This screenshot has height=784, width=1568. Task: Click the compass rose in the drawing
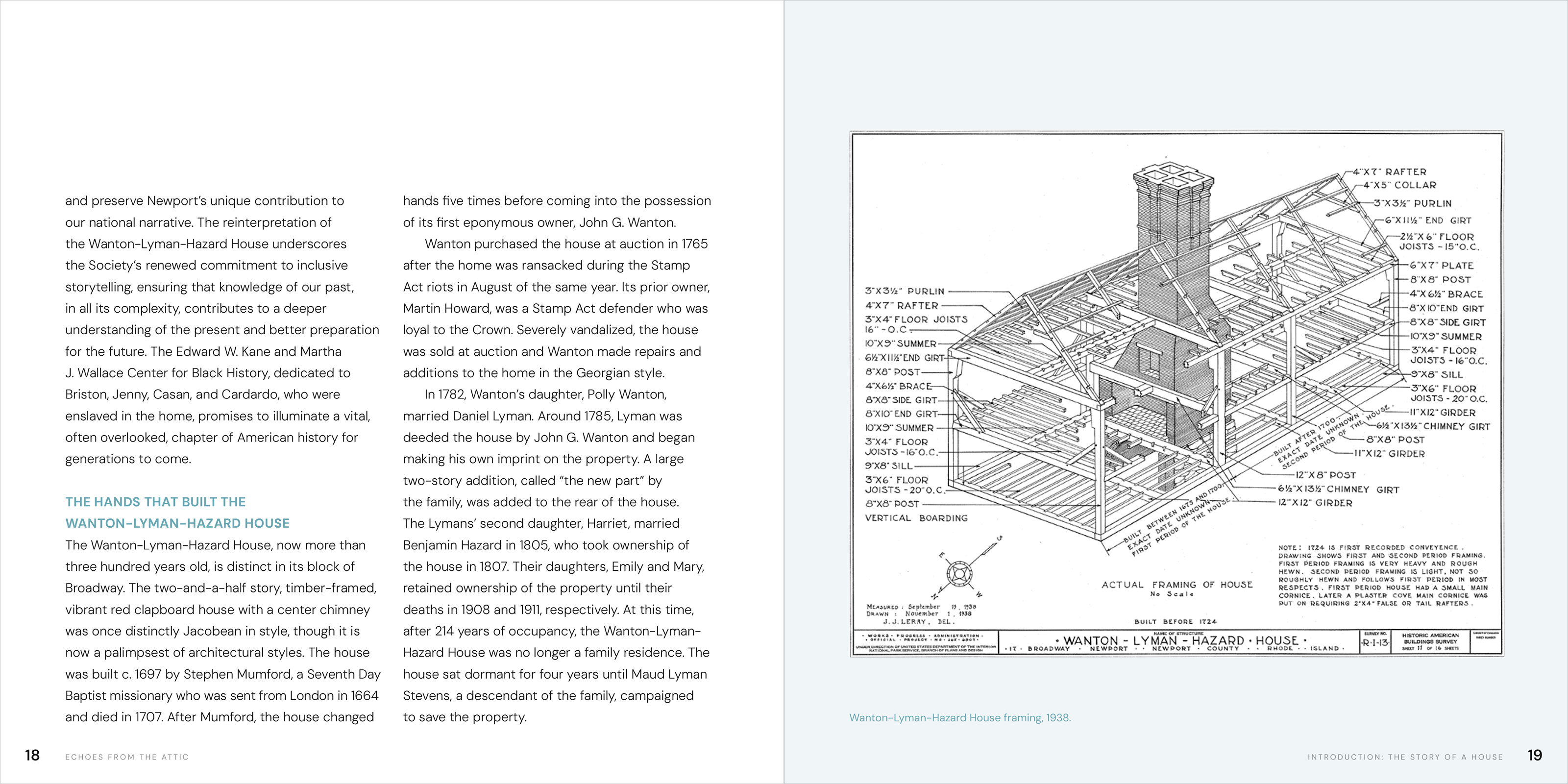(959, 573)
